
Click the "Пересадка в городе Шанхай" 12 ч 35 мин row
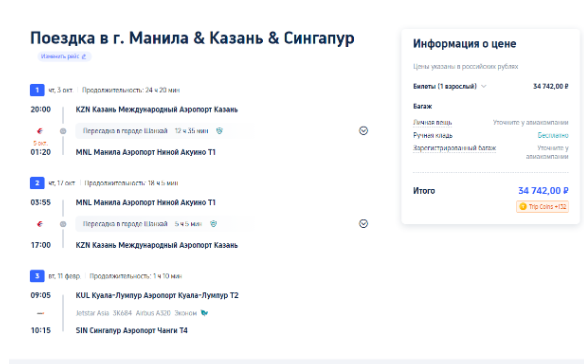point(164,131)
